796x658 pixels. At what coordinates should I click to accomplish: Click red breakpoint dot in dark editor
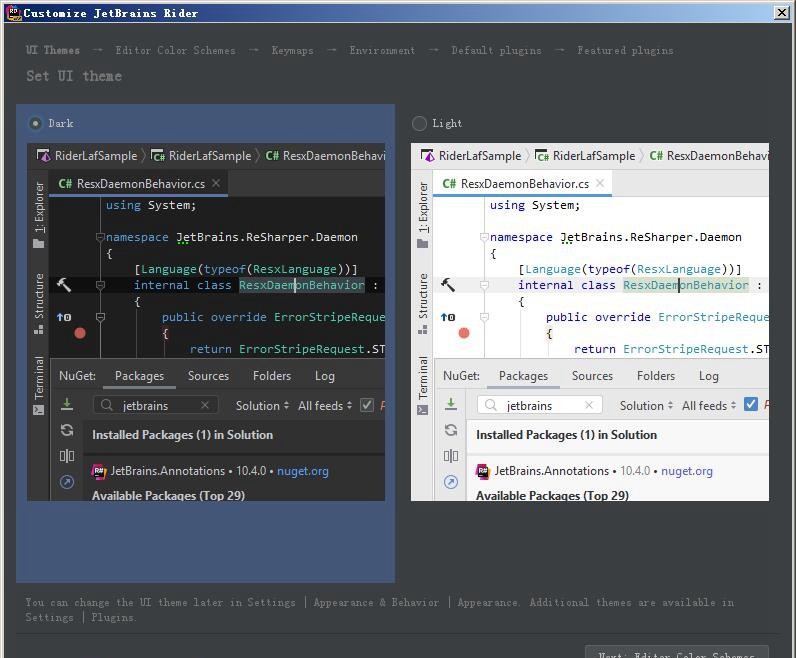80,333
